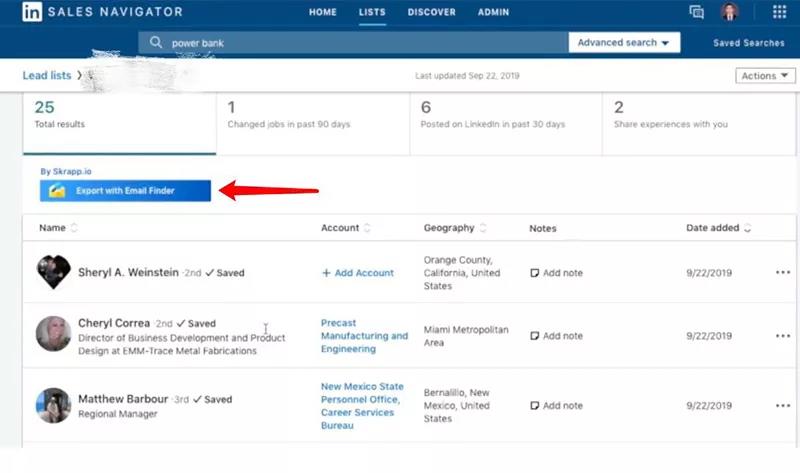Select Cheryl Correa's profile photo
This screenshot has height=473, width=800.
pos(53,334)
